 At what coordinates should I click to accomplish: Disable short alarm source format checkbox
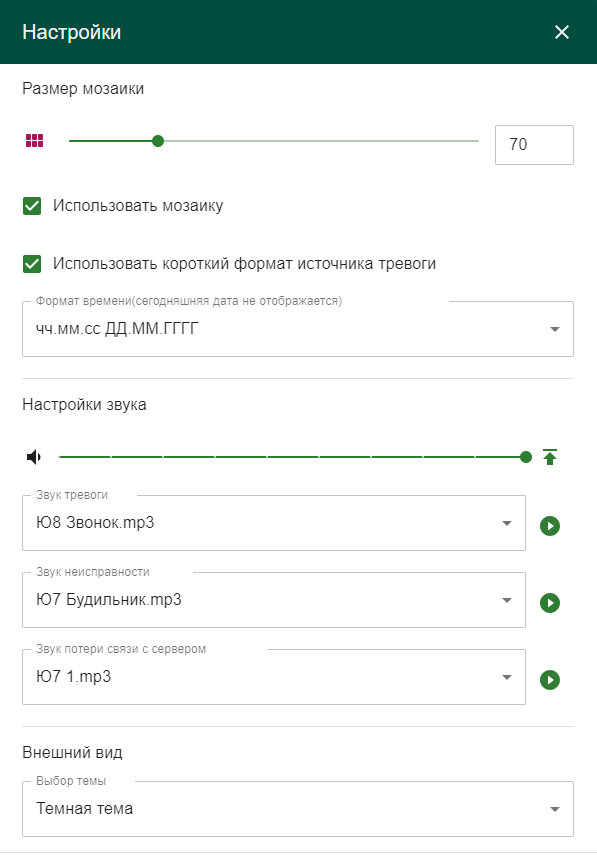32,264
